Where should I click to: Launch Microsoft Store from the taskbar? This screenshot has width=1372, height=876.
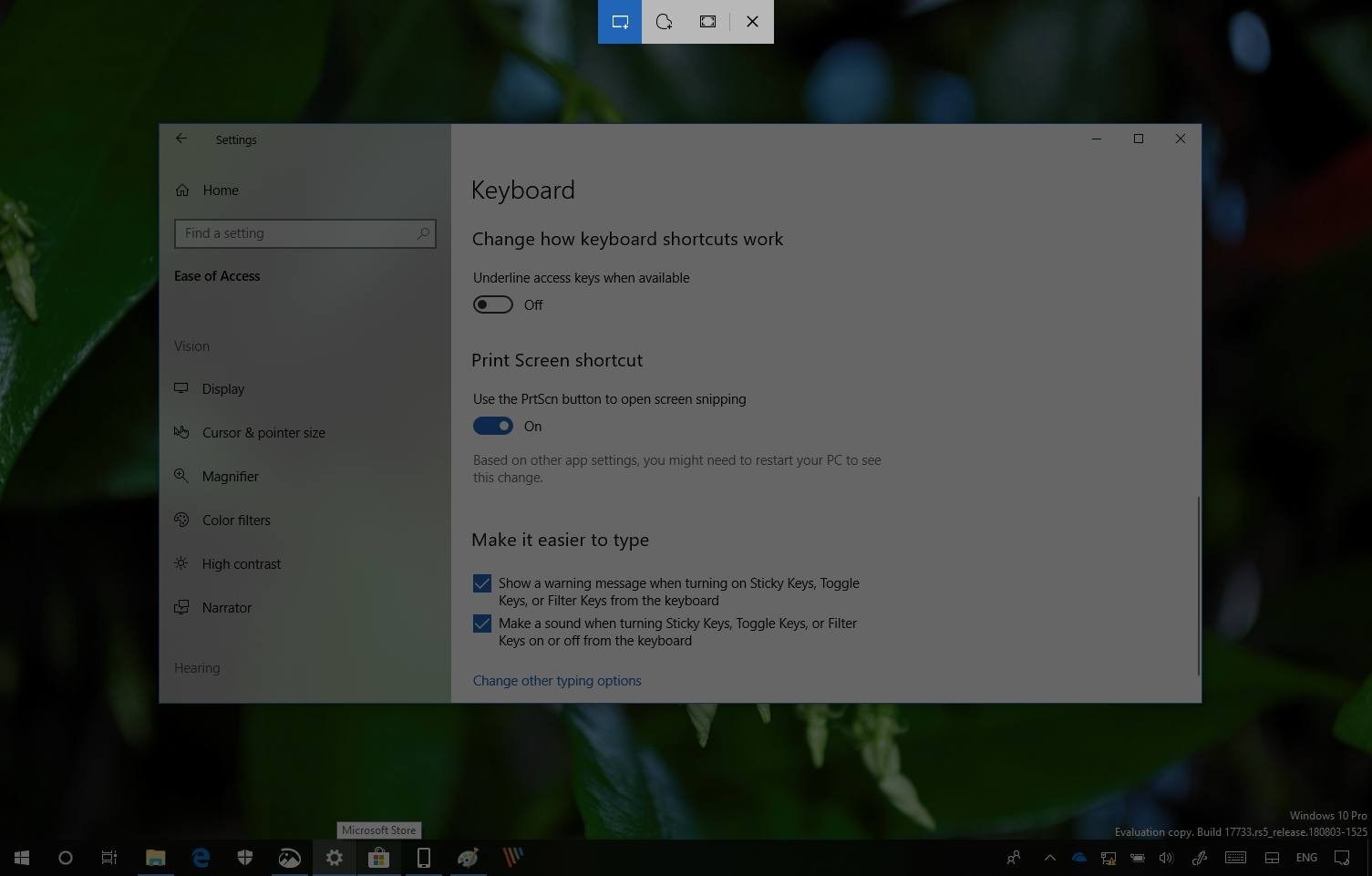click(x=378, y=857)
